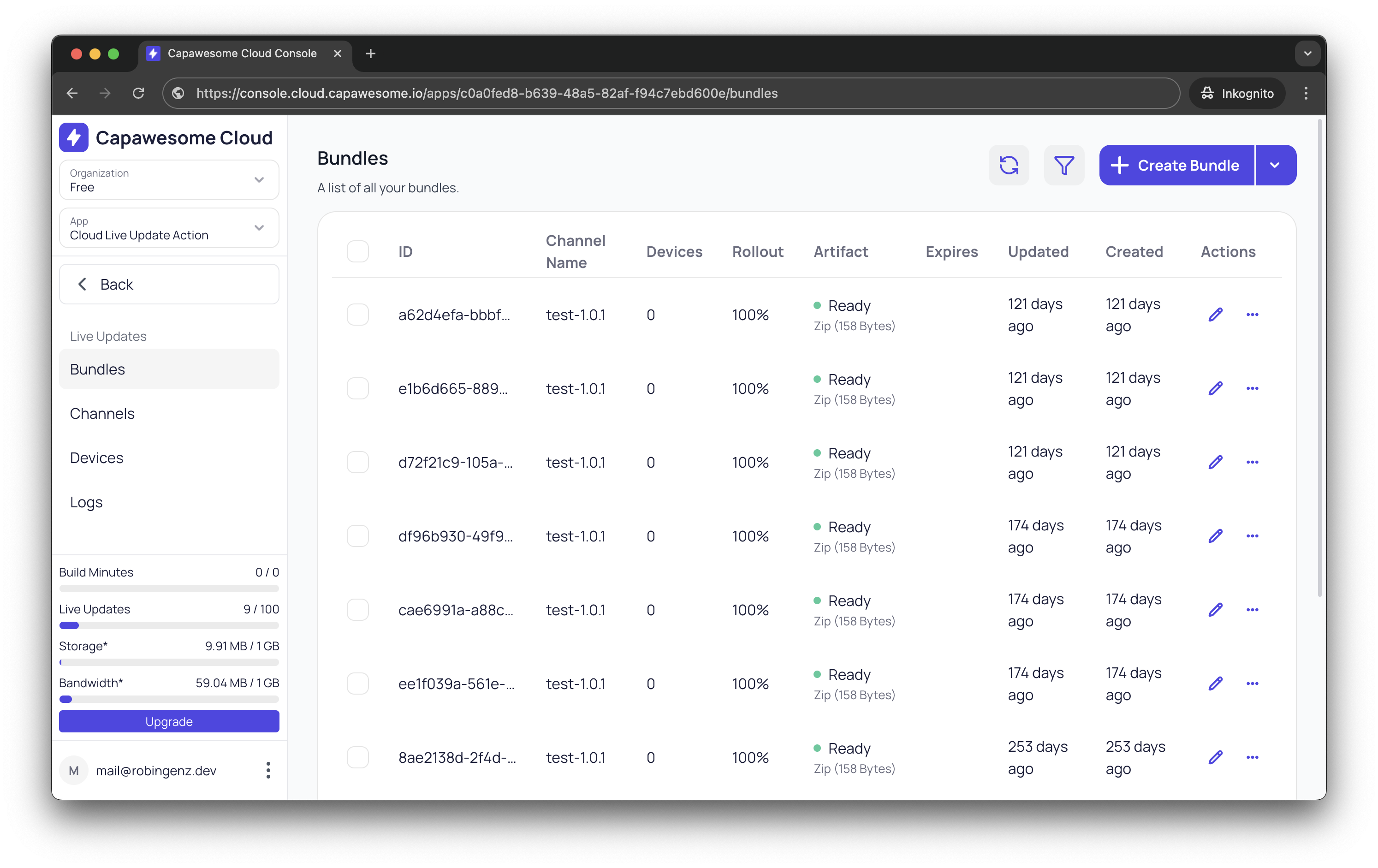Open three-dot menu for bundle 8ae2138d-2f4d
This screenshot has height=868, width=1378.
pos(1252,758)
